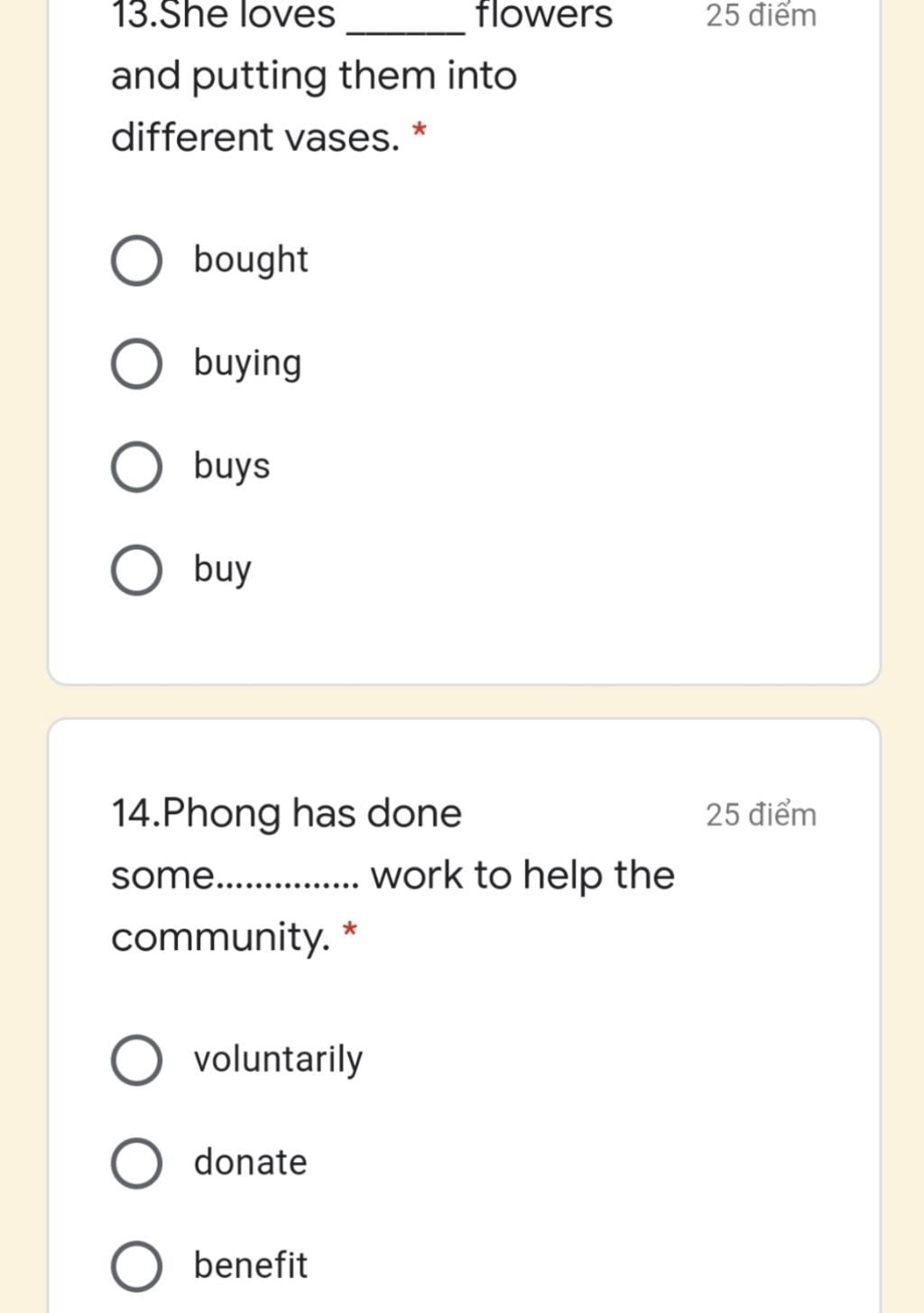Choose the "buying" radio circle

(137, 365)
